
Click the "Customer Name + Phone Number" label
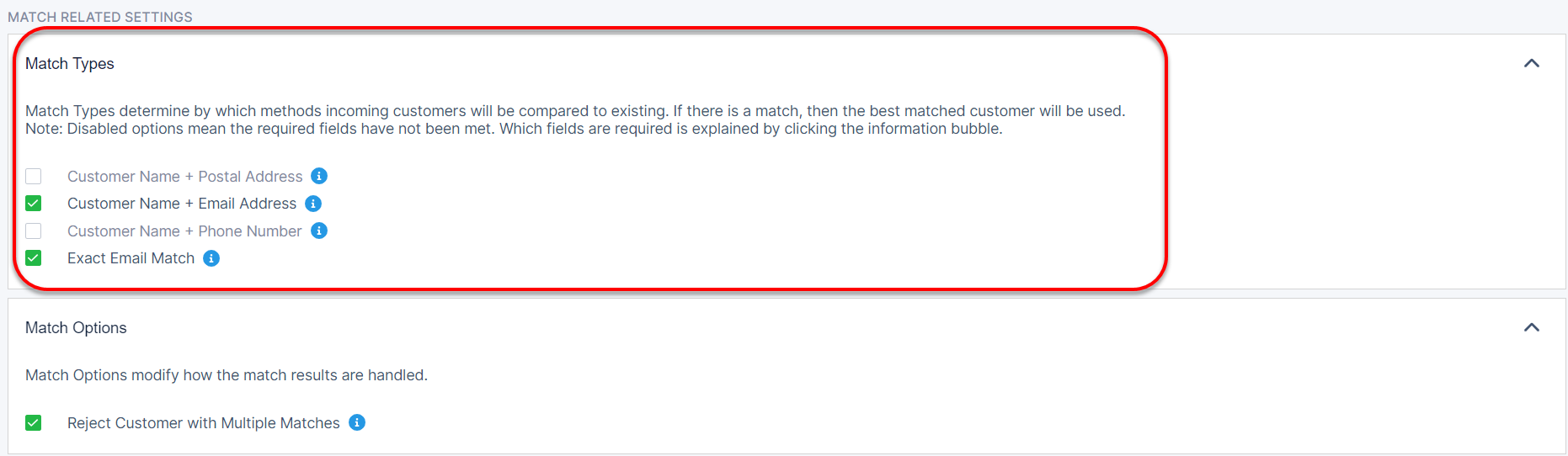pos(184,231)
